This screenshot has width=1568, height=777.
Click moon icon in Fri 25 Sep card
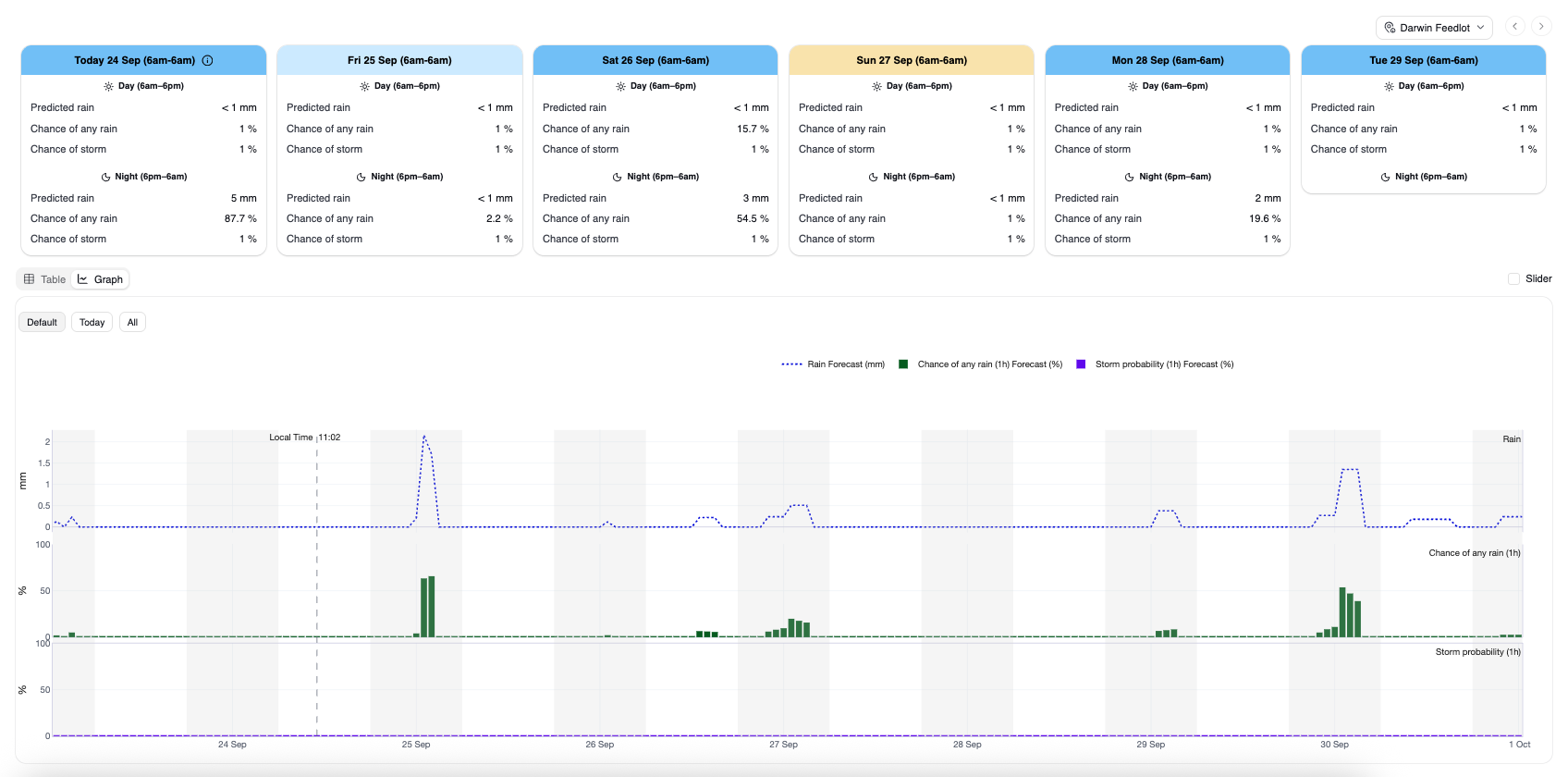point(361,177)
